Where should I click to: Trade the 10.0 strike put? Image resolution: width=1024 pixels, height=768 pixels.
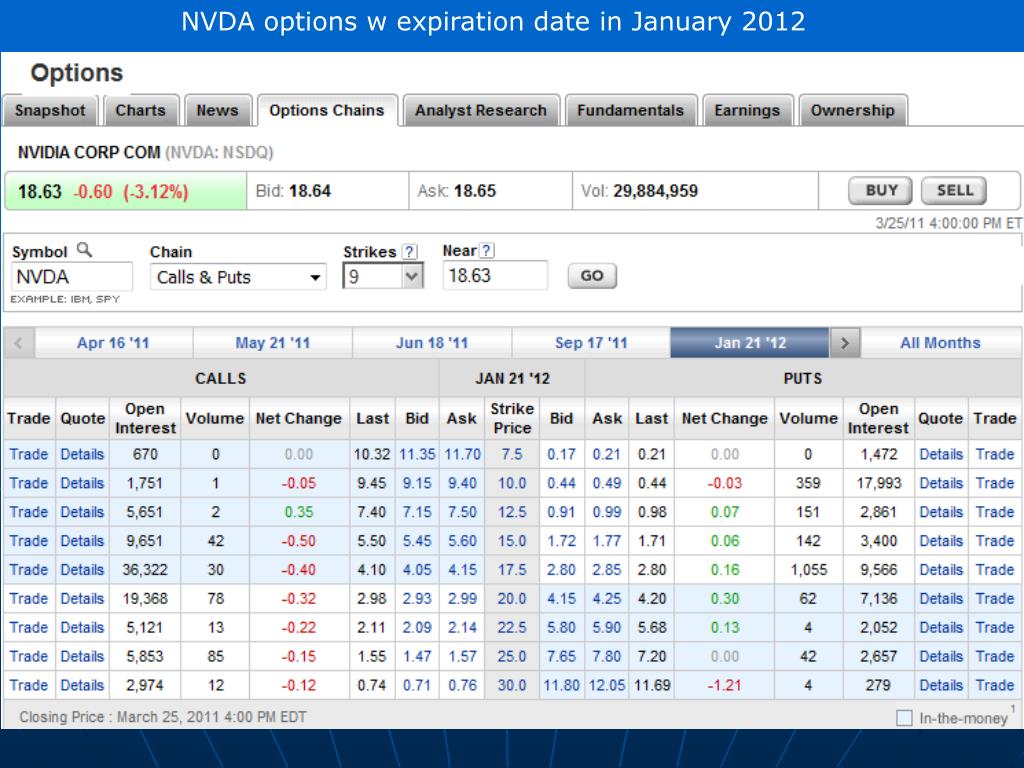coord(995,483)
